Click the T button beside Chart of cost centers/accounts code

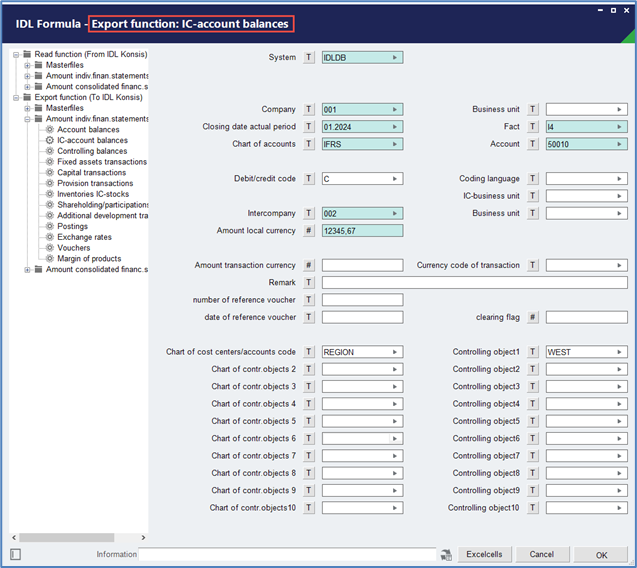[x=309, y=352]
